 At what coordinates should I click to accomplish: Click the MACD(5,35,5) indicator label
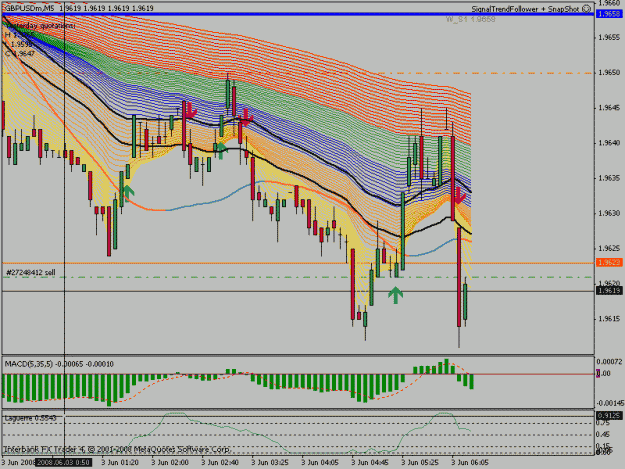[x=28, y=364]
